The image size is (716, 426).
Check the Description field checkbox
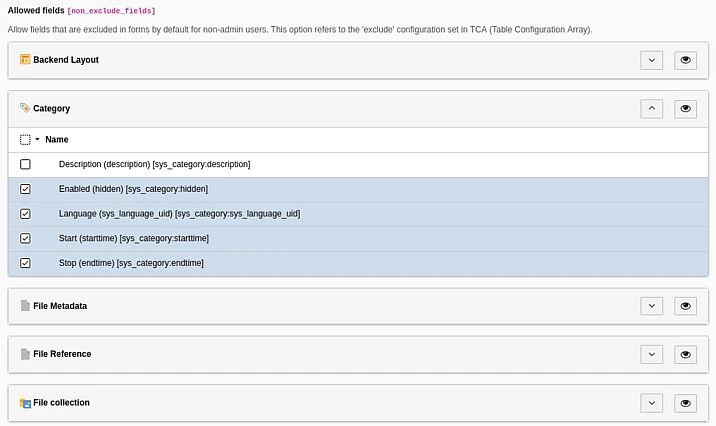[25, 164]
